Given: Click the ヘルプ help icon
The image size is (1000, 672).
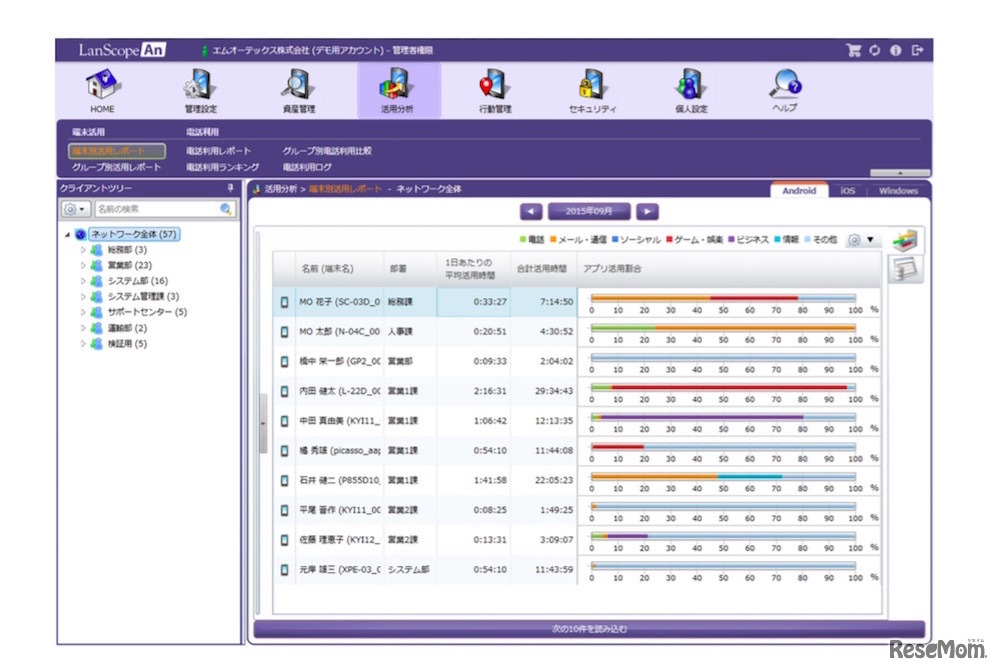Looking at the screenshot, I should click(785, 90).
